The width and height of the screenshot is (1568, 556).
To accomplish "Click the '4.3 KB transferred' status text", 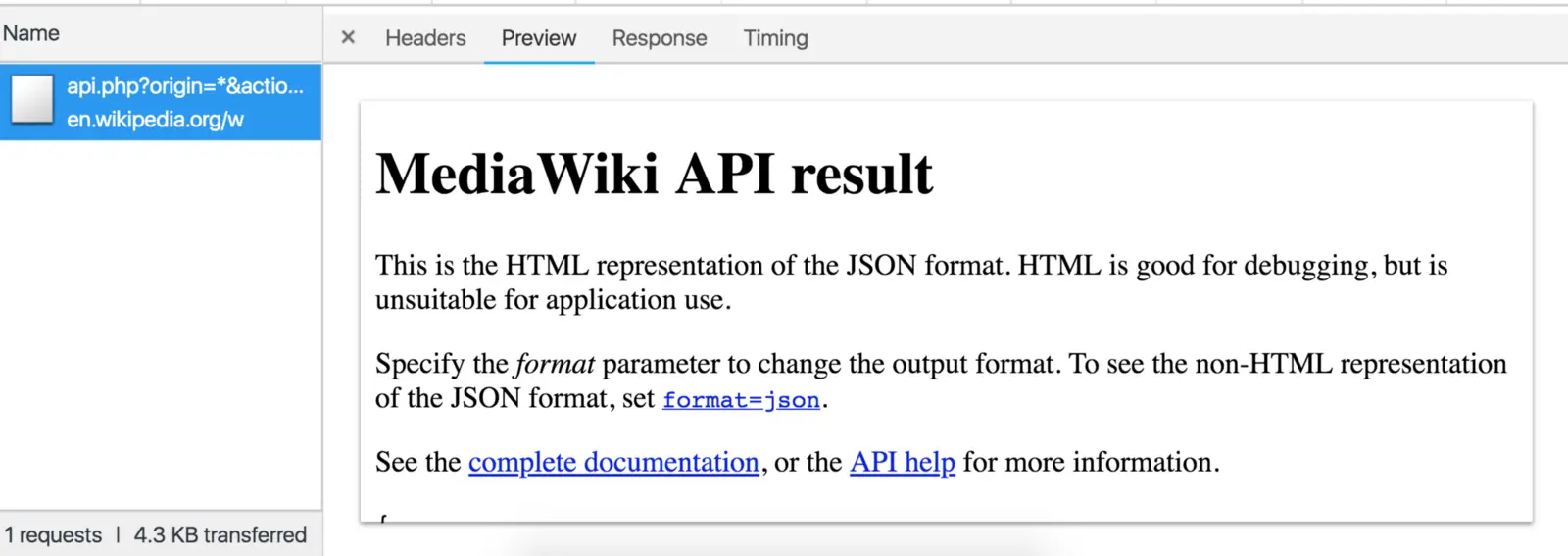I will tap(220, 535).
